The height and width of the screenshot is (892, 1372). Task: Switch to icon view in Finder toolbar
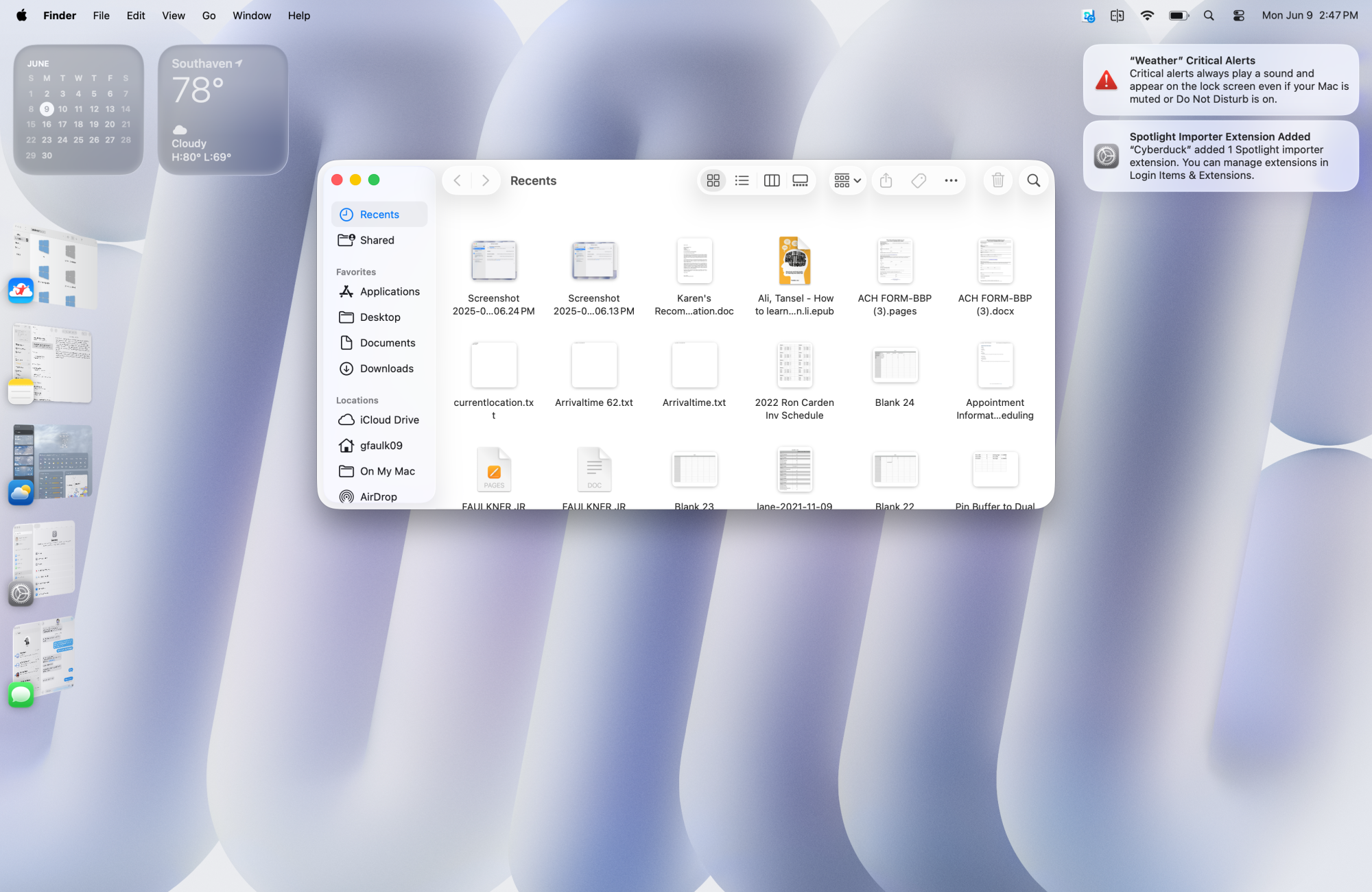(x=713, y=180)
